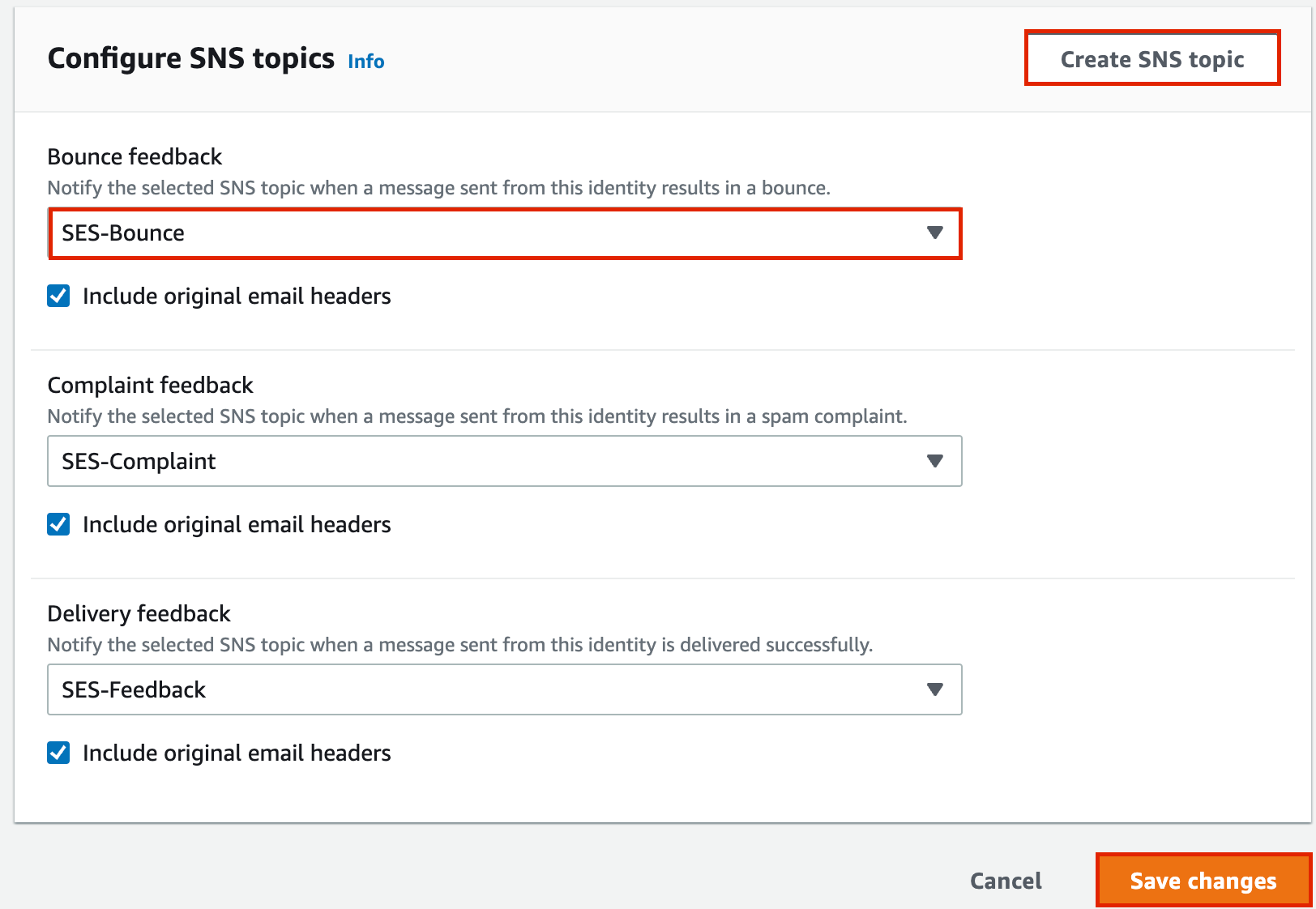Uncheck Include original email headers under Delivery feedback
The height and width of the screenshot is (909, 1316).
tap(58, 753)
